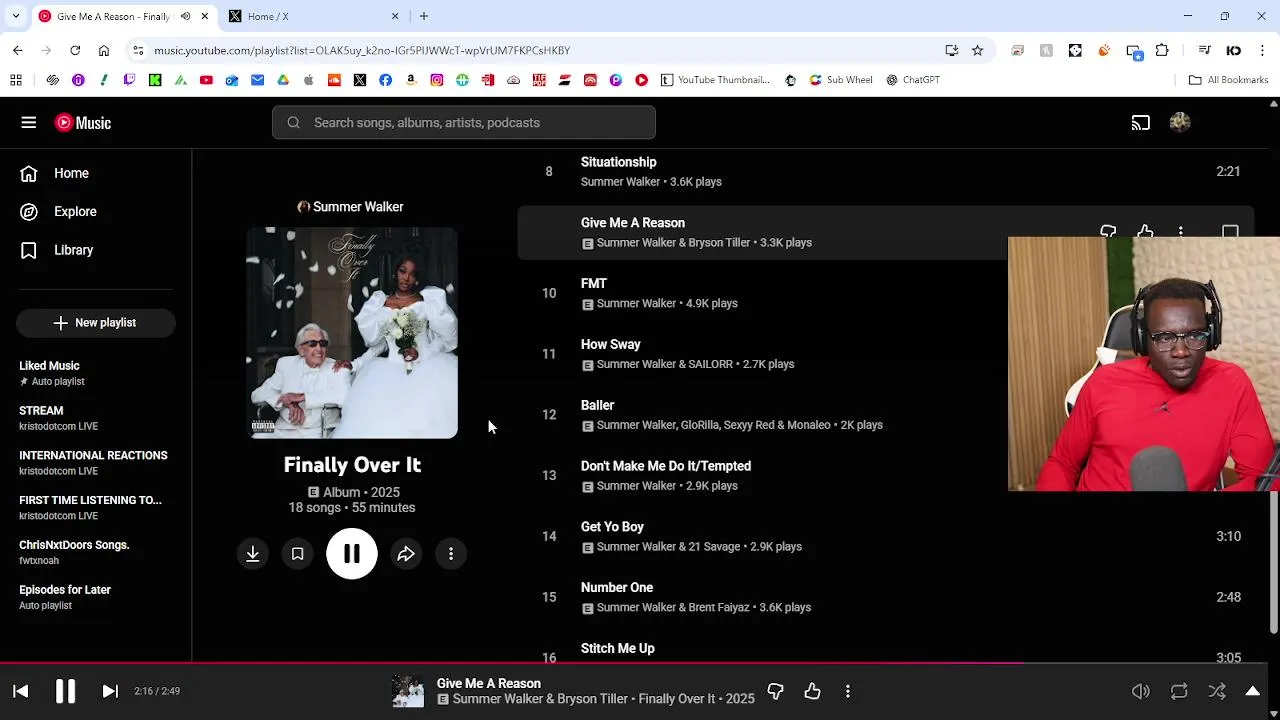The height and width of the screenshot is (720, 1280).
Task: Open the All Bookmarks folder
Action: [1229, 80]
